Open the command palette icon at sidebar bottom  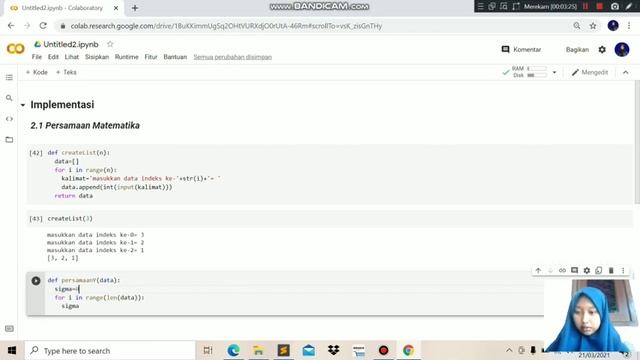coord(9,329)
